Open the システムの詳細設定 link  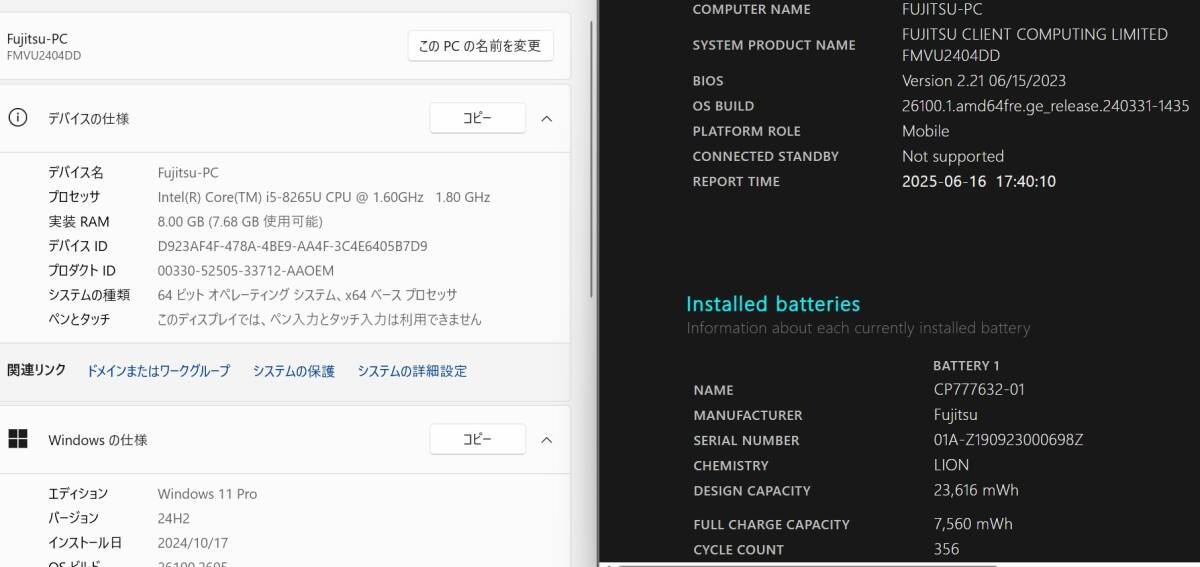(x=412, y=371)
